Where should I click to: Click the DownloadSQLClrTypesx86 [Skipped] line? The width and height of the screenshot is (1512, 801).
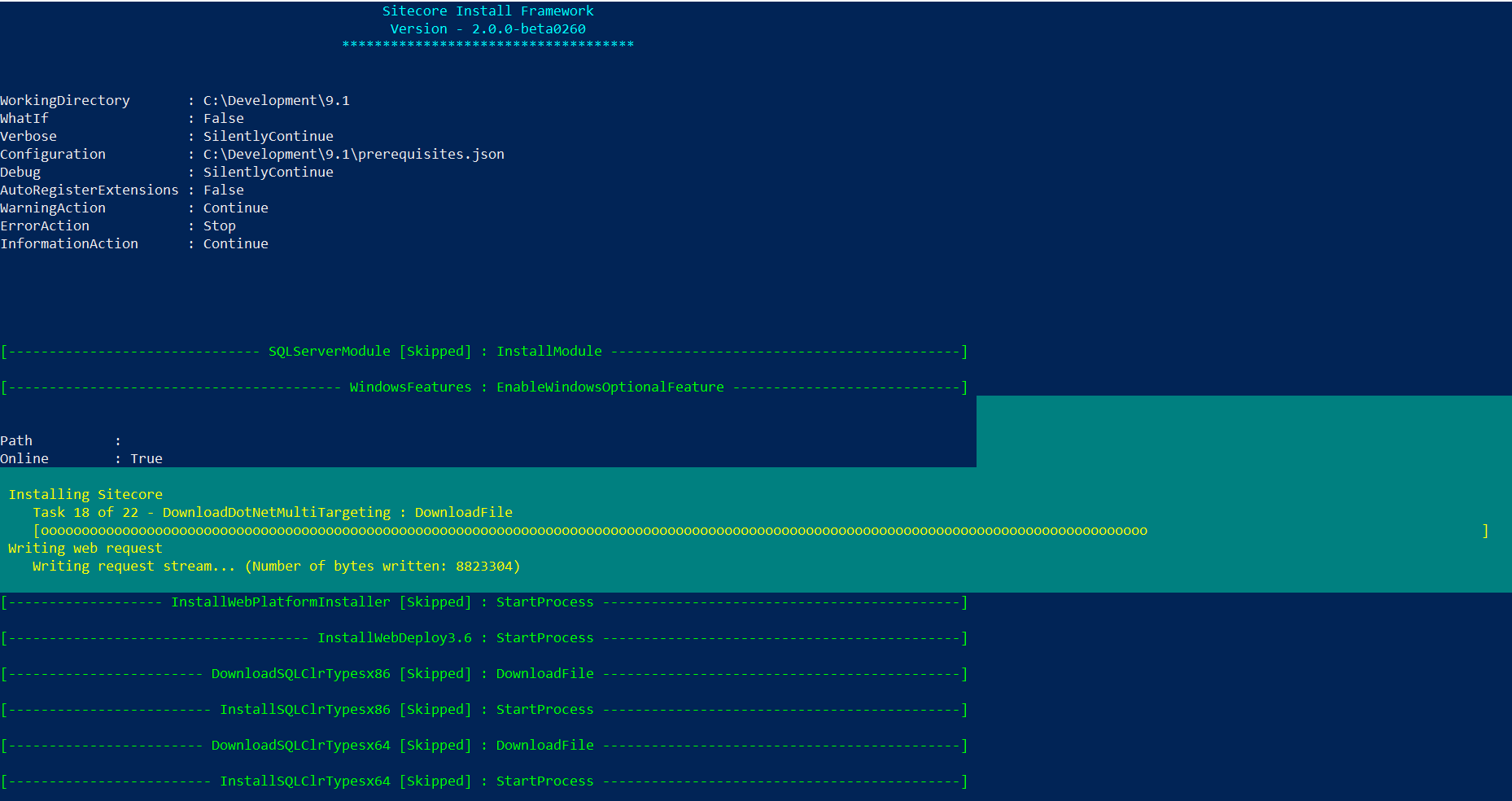coord(485,674)
